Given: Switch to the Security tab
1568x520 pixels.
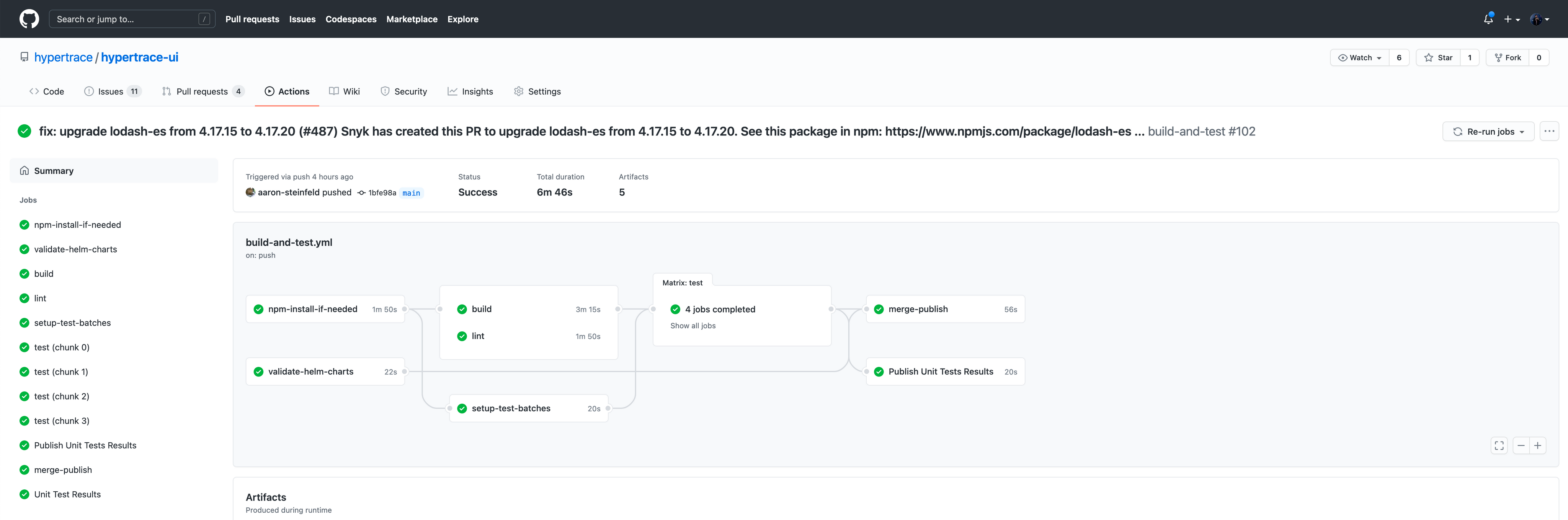Looking at the screenshot, I should coord(403,91).
